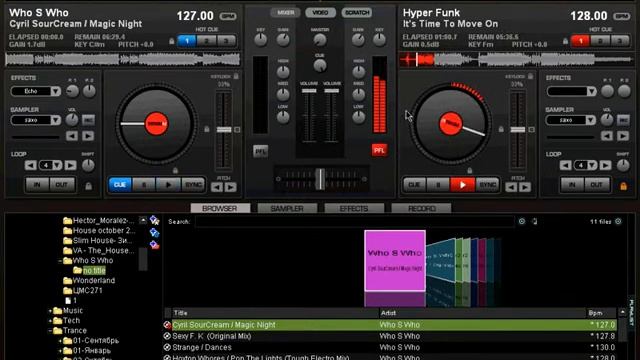Click the right deck SYNC button
Viewport: 640px width, 360px height.
pyautogui.click(x=487, y=185)
